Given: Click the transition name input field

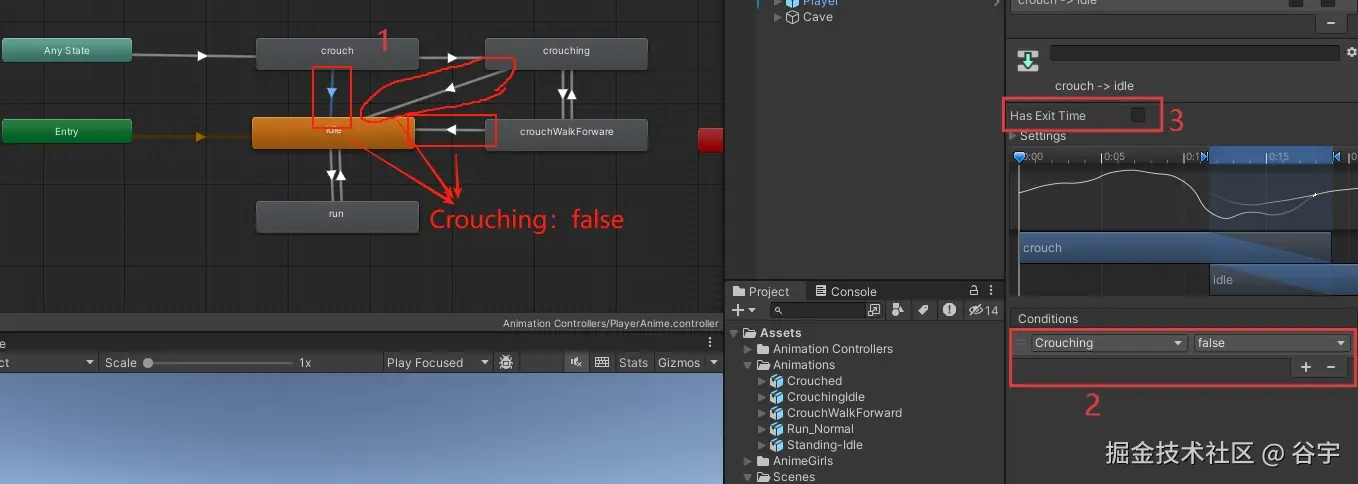Looking at the screenshot, I should click(1194, 52).
